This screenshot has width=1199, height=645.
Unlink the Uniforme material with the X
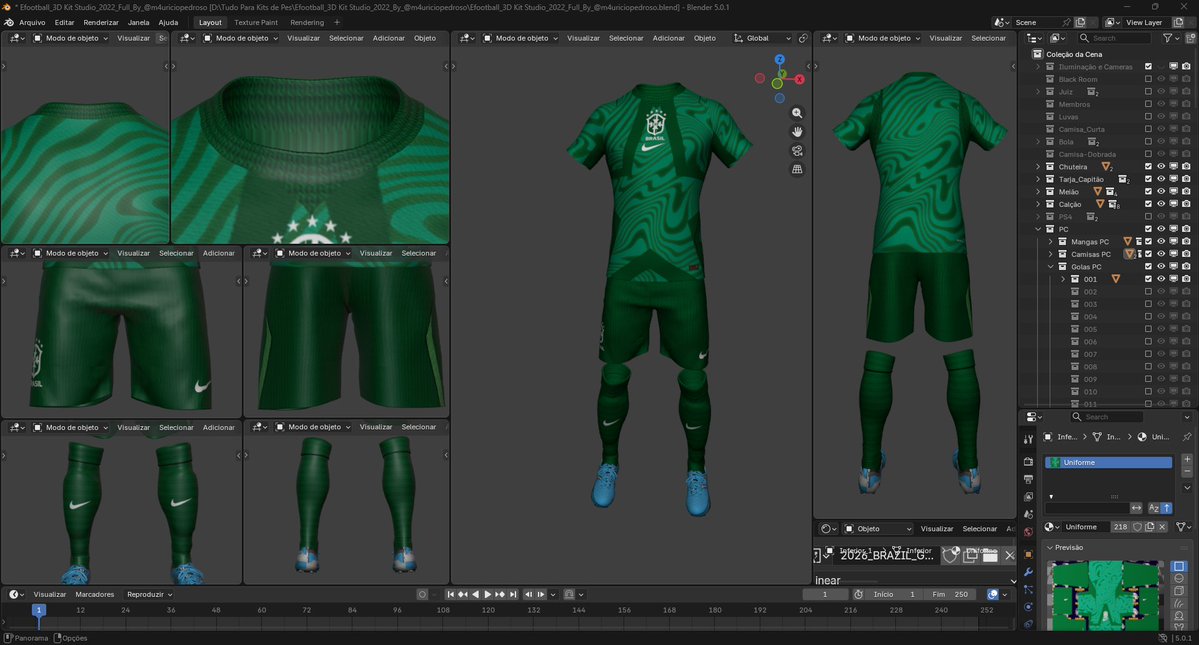click(x=1162, y=527)
